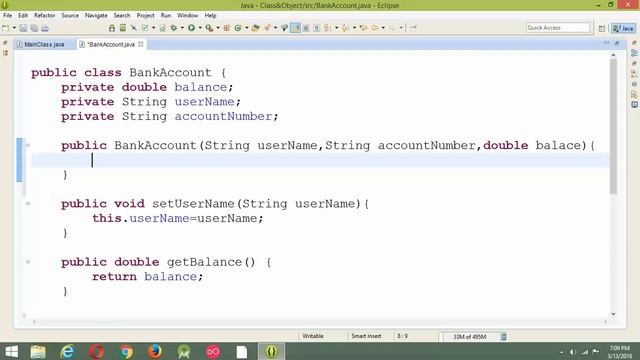The height and width of the screenshot is (360, 640).
Task: Click the 'Smart Insert' status bar entry
Action: click(366, 336)
